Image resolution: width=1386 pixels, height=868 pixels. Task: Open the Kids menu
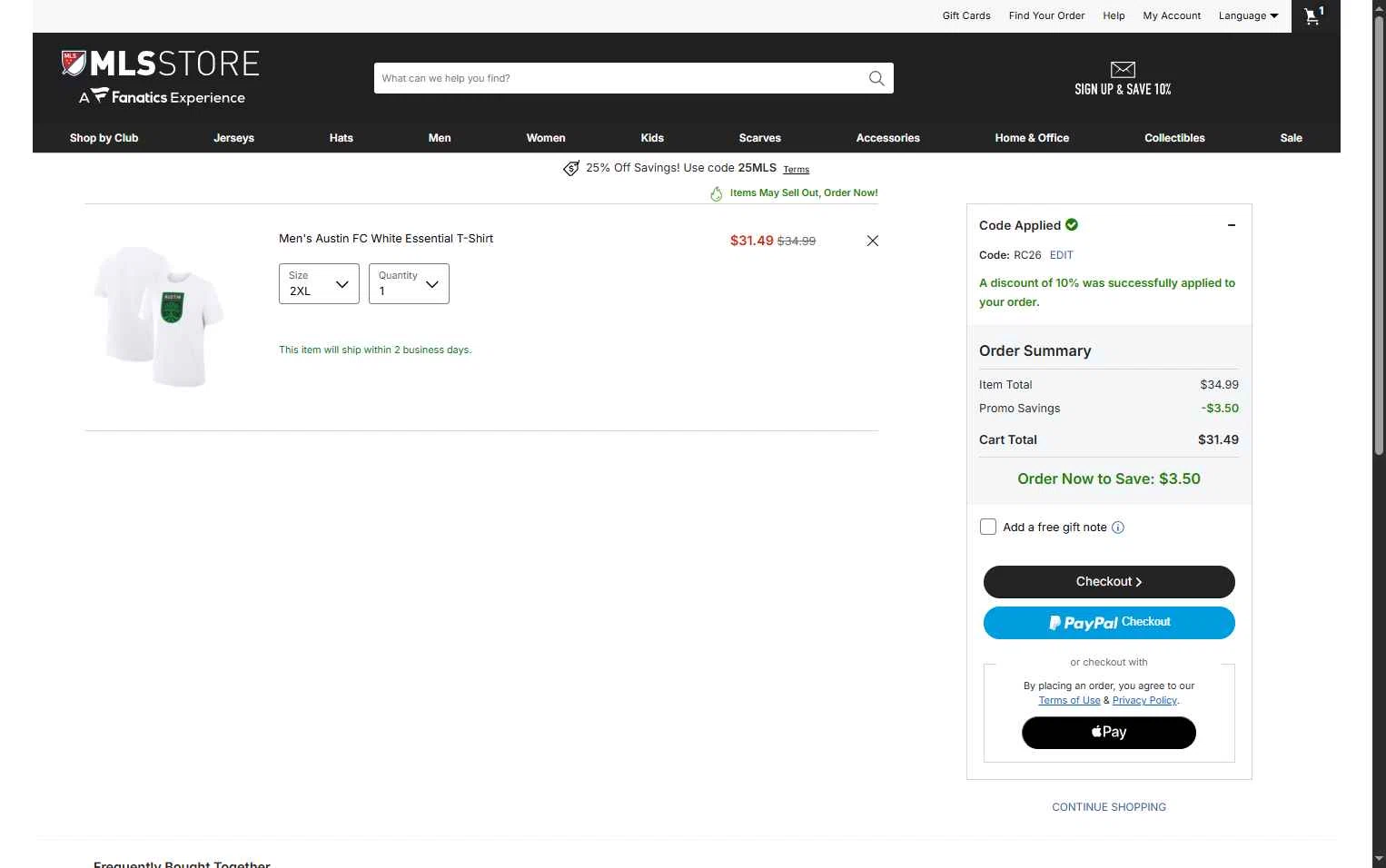(x=652, y=138)
